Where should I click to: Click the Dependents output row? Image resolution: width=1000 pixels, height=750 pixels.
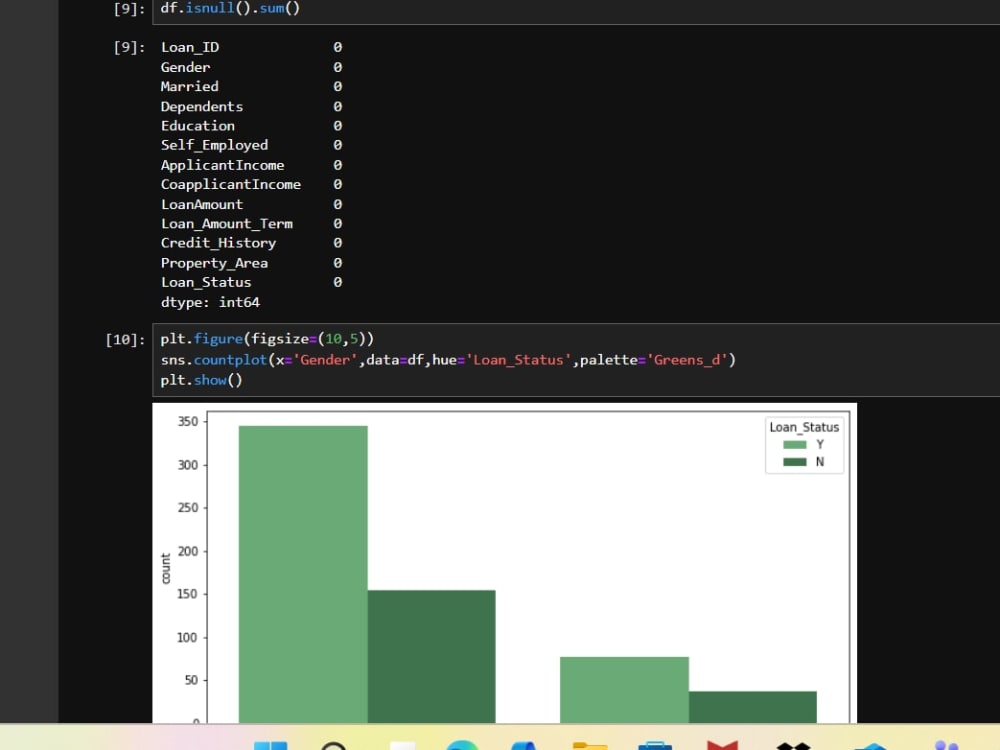251,107
